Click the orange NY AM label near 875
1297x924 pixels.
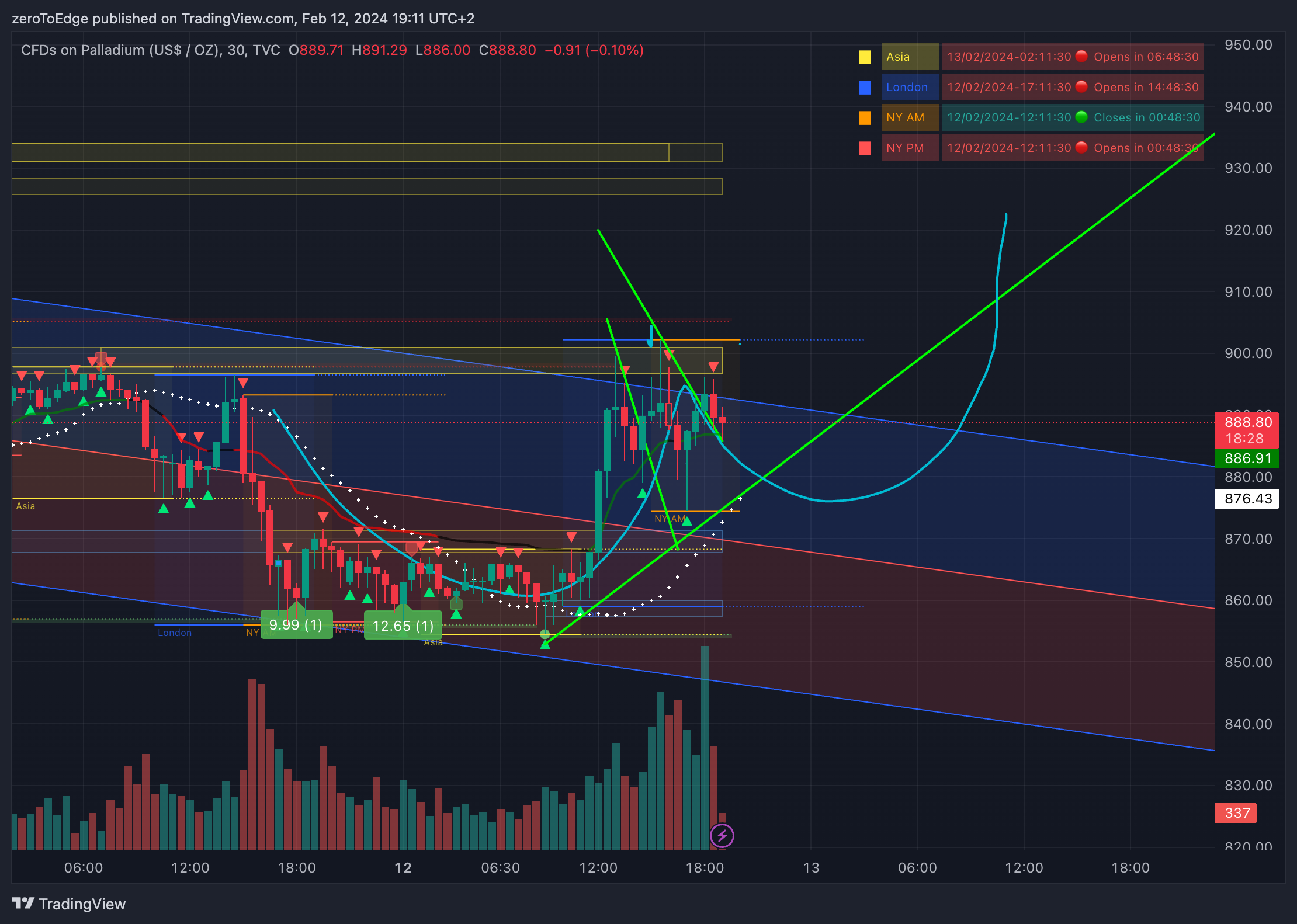[x=670, y=519]
